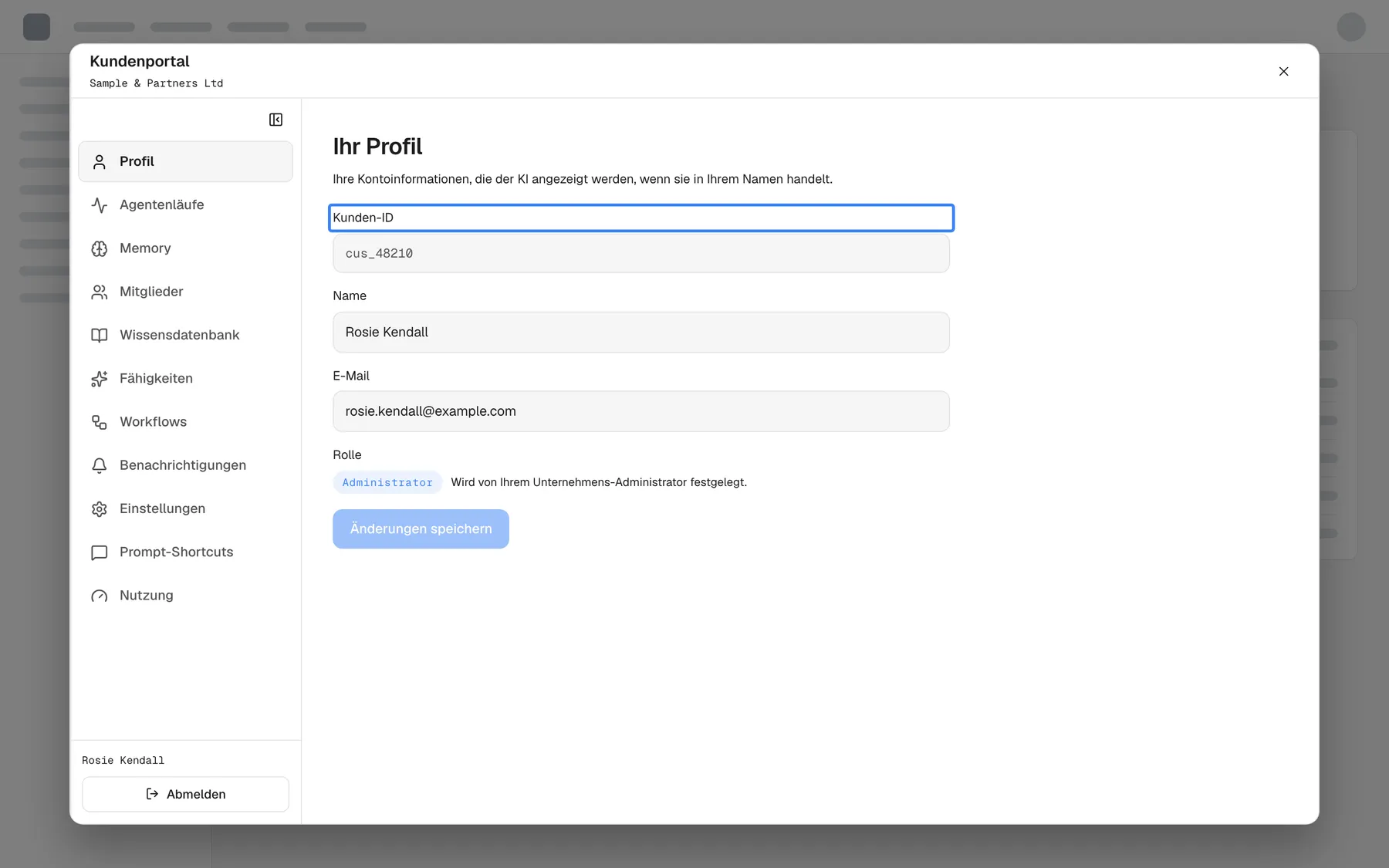The width and height of the screenshot is (1389, 868).
Task: Focus the Kunden-ID field cus_48210
Action: [x=640, y=253]
